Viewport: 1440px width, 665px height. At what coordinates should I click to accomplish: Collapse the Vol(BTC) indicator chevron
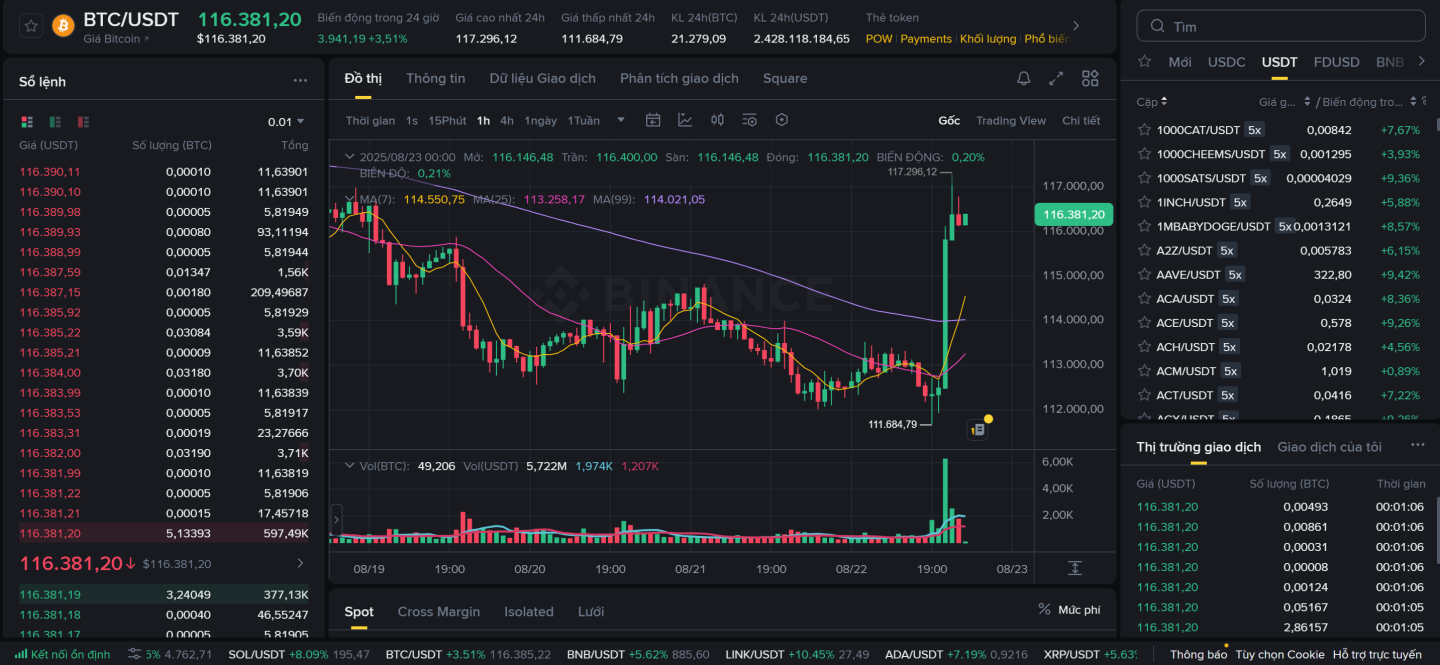[349, 466]
